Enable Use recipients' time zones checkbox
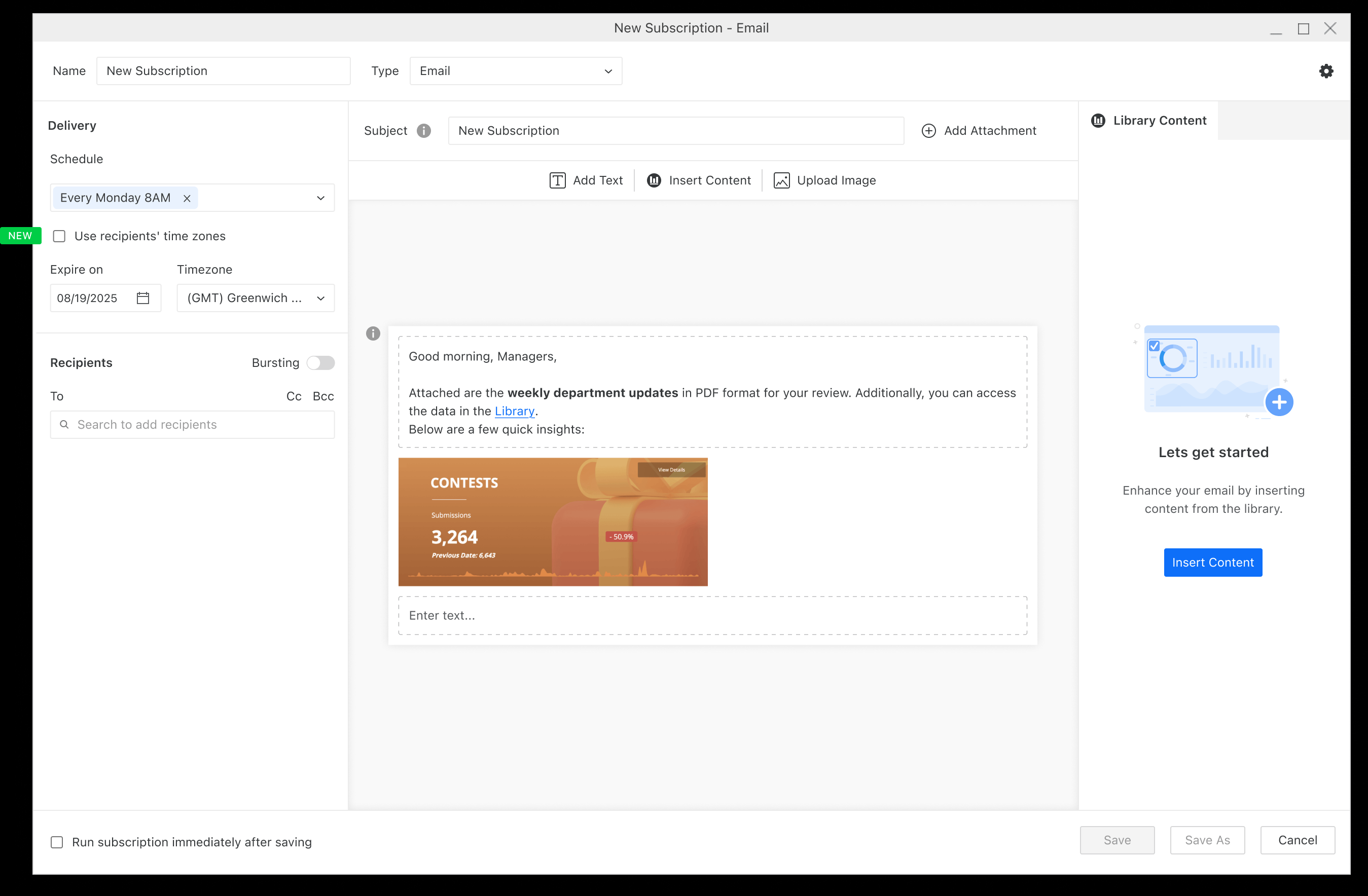Image resolution: width=1368 pixels, height=896 pixels. 59,236
